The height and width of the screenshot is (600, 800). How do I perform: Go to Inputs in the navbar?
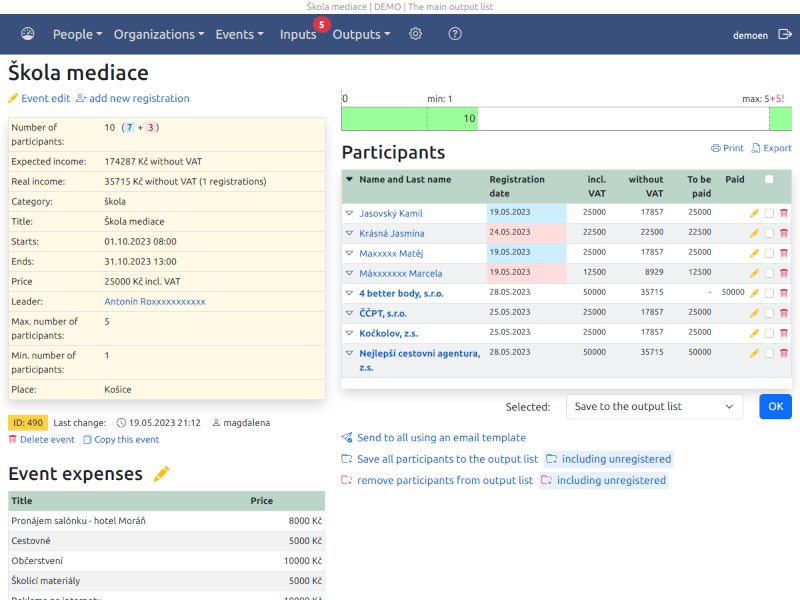click(298, 34)
